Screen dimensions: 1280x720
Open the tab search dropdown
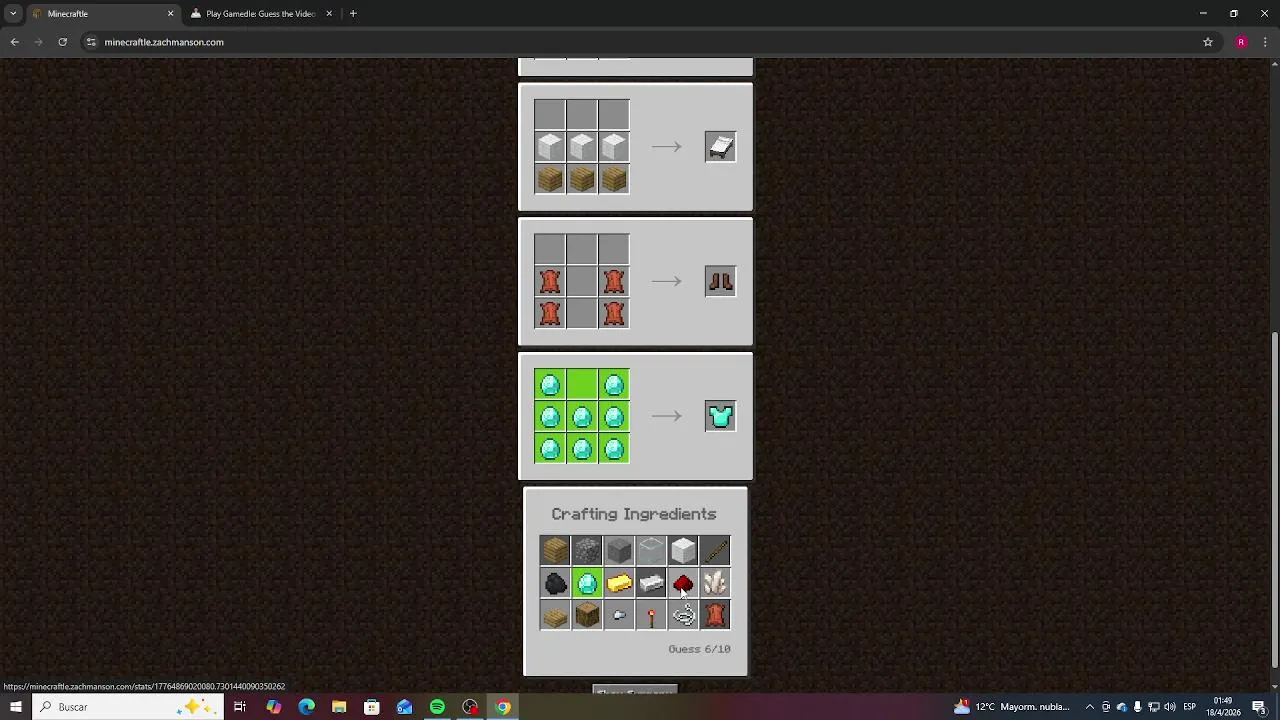(x=13, y=14)
